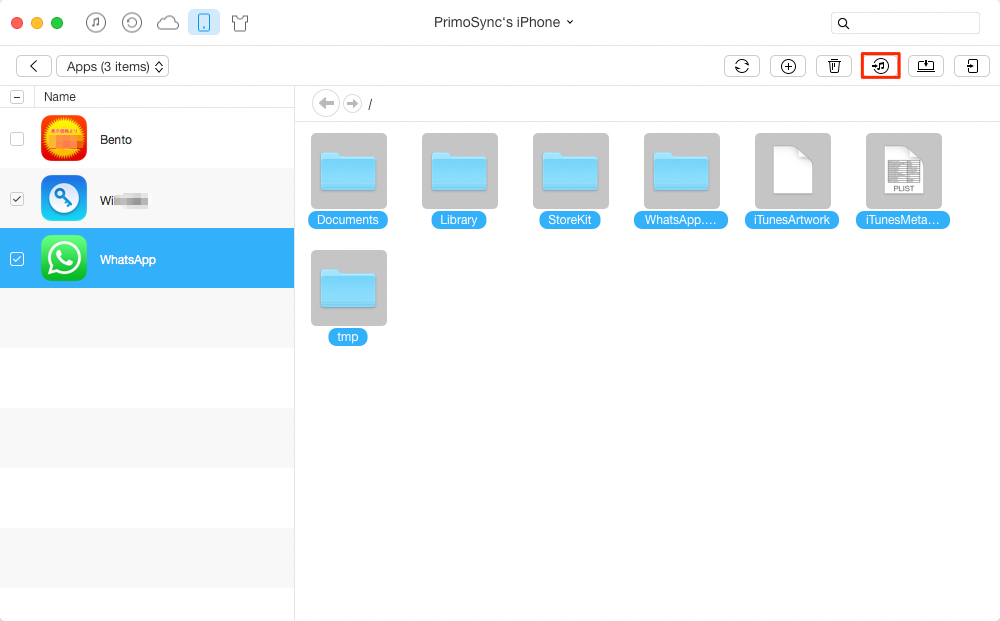
Task: Click the Documents label
Action: pos(348,220)
